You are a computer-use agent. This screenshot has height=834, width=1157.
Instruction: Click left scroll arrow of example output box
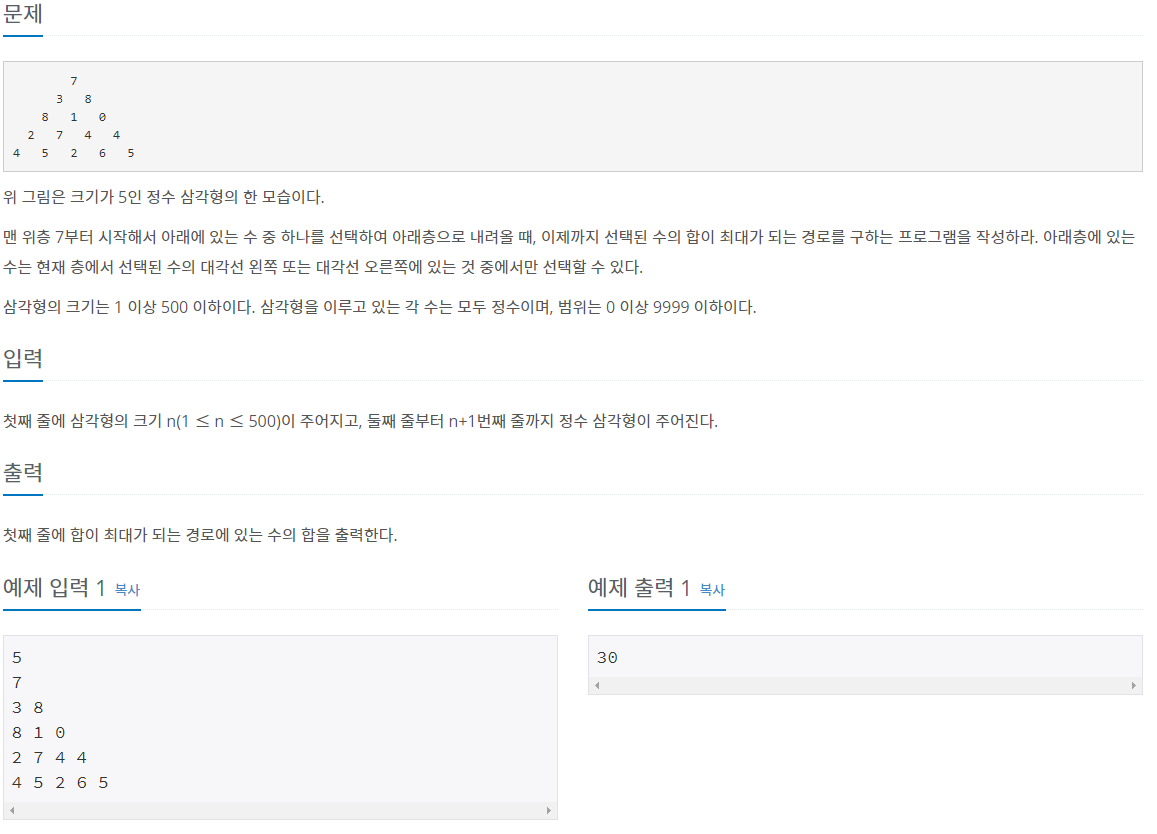pos(597,686)
